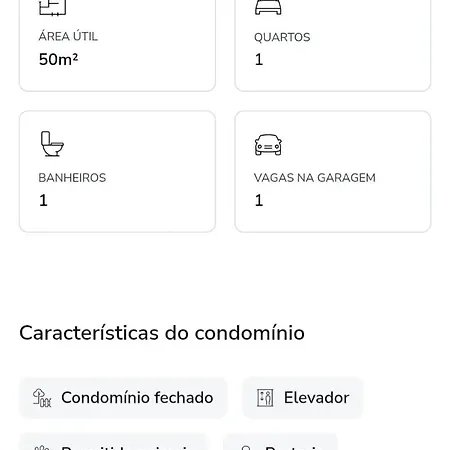Click the gated condominium tree icon
This screenshot has height=450, width=450.
pyautogui.click(x=42, y=398)
